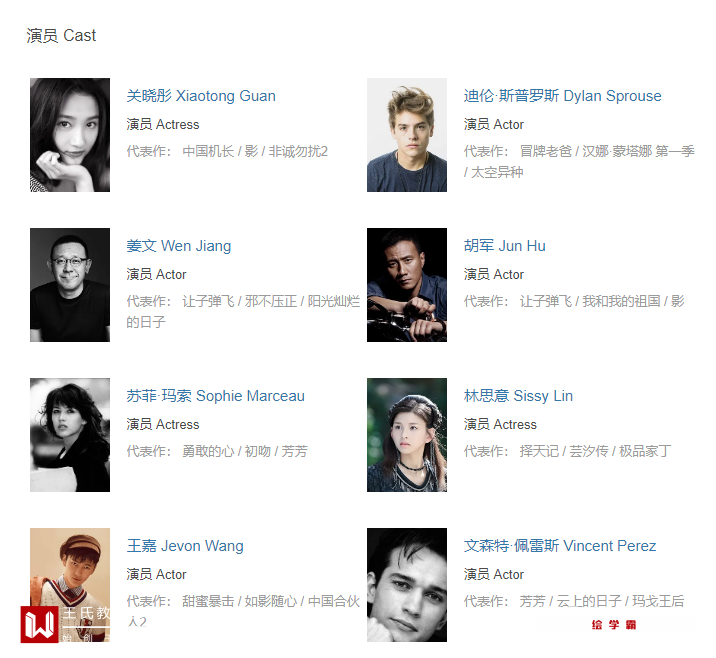Open Vincent Perez's portrait photo
The width and height of the screenshot is (716, 658).
[407, 585]
